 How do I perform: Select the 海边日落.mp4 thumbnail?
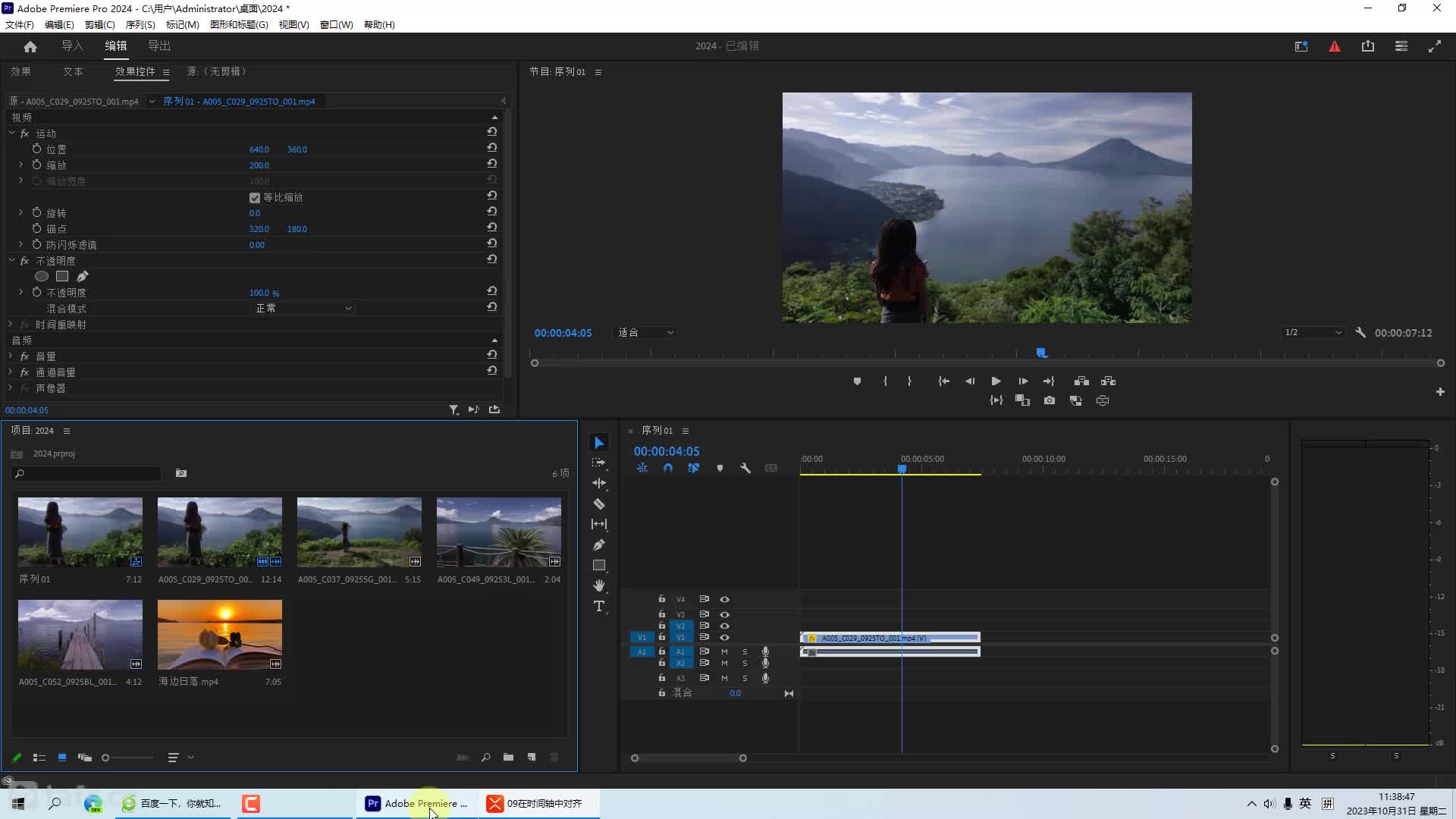(220, 635)
